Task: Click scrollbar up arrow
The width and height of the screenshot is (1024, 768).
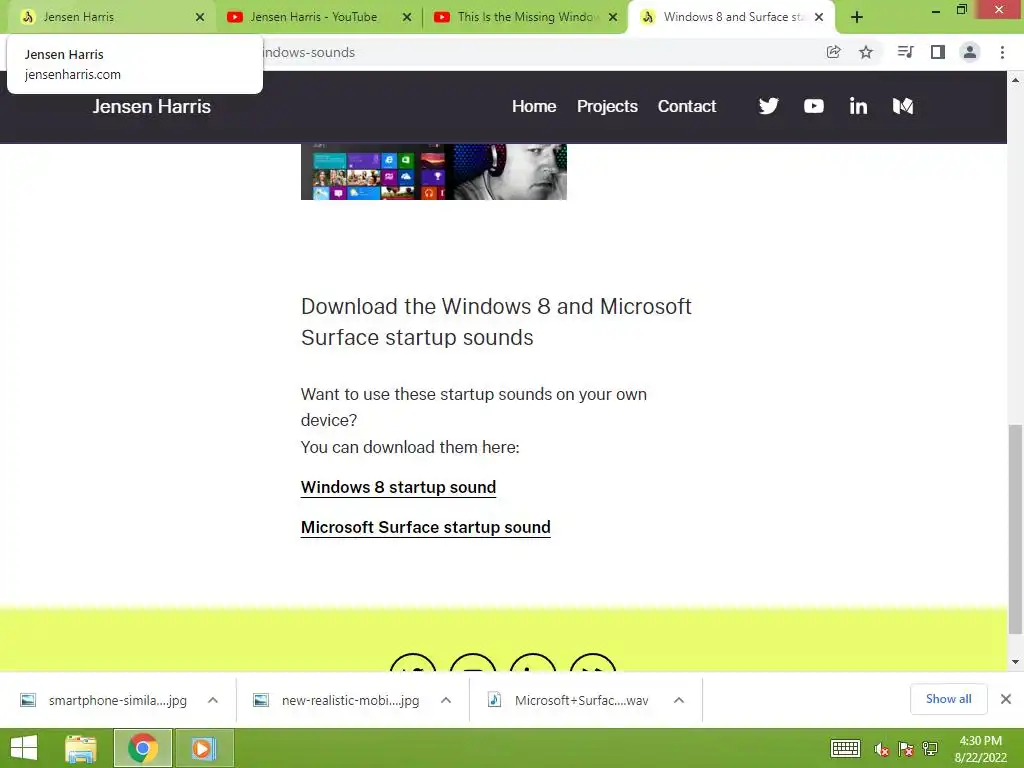Action: 1015,80
